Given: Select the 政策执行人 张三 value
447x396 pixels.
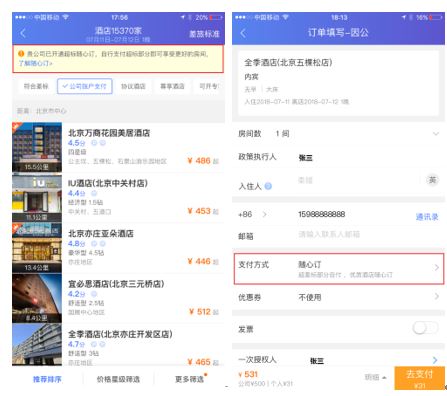Looking at the screenshot, I should pos(305,158).
